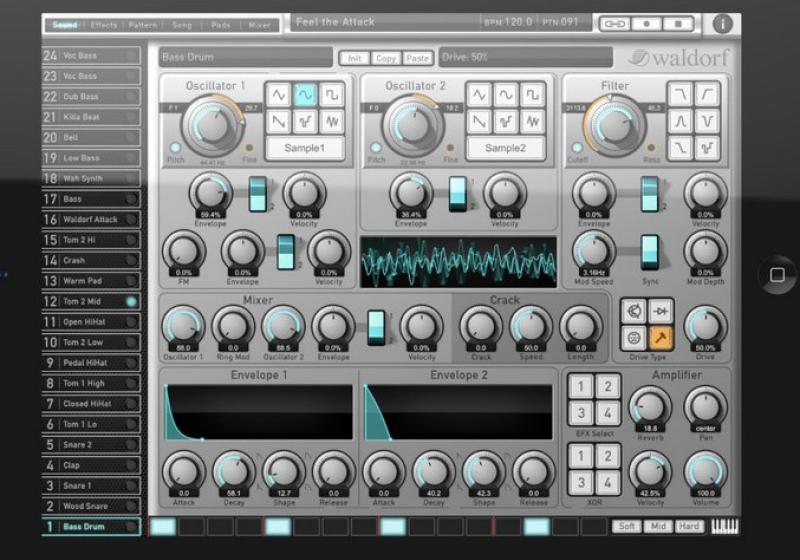Toggle the Mixer envelope selector switch
This screenshot has height=560, width=800.
(x=376, y=326)
